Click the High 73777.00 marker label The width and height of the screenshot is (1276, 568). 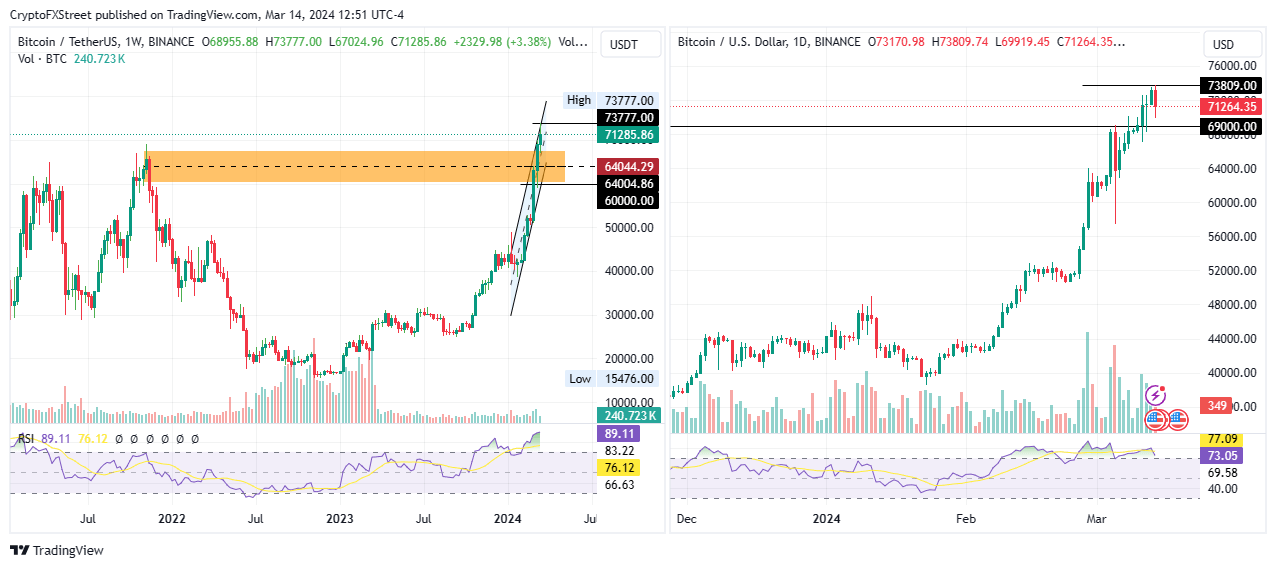pos(610,100)
